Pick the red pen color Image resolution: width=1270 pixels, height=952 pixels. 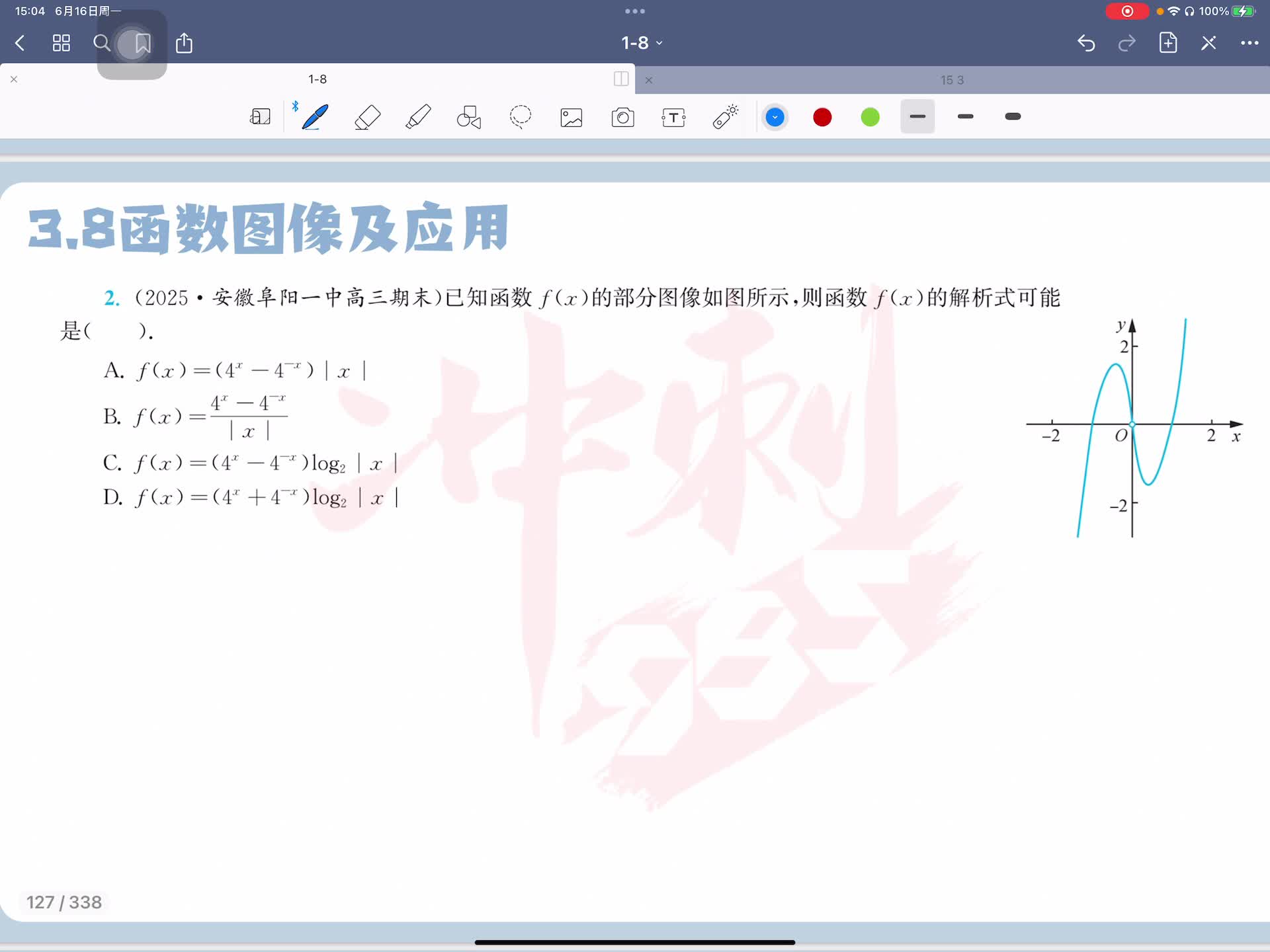(x=822, y=117)
